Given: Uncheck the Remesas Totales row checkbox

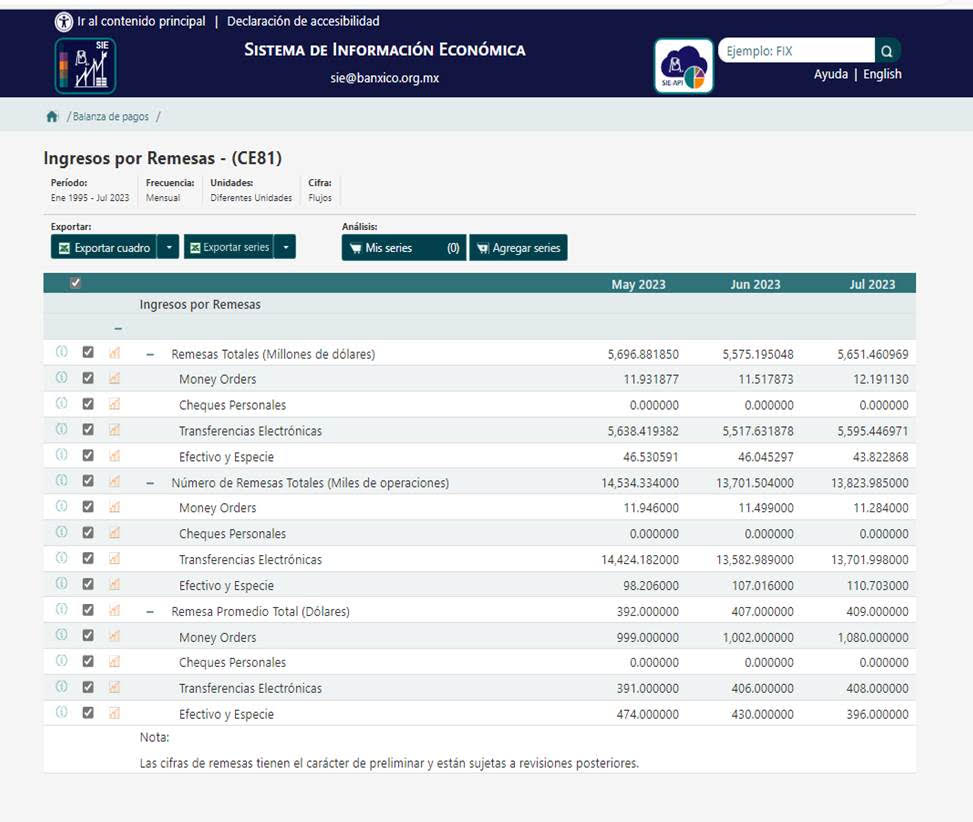Looking at the screenshot, I should (88, 352).
